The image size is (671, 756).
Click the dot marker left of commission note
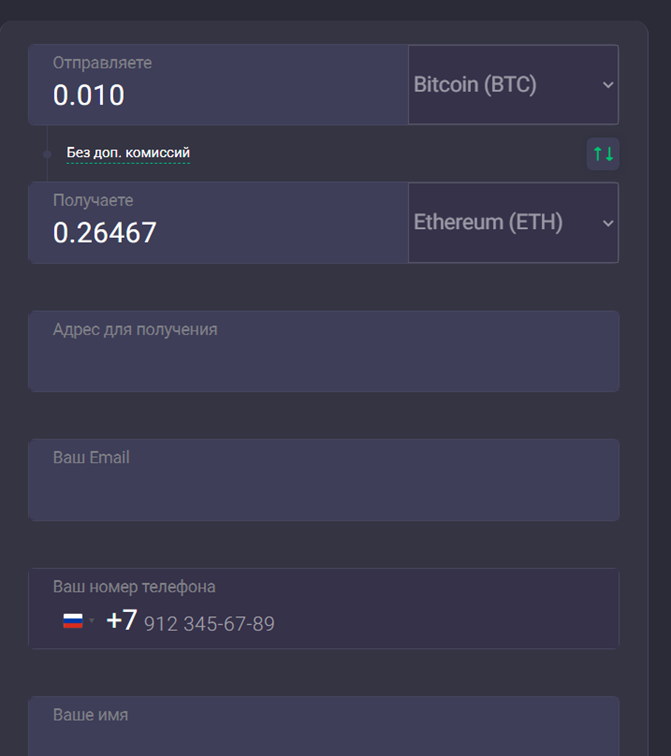coord(47,154)
